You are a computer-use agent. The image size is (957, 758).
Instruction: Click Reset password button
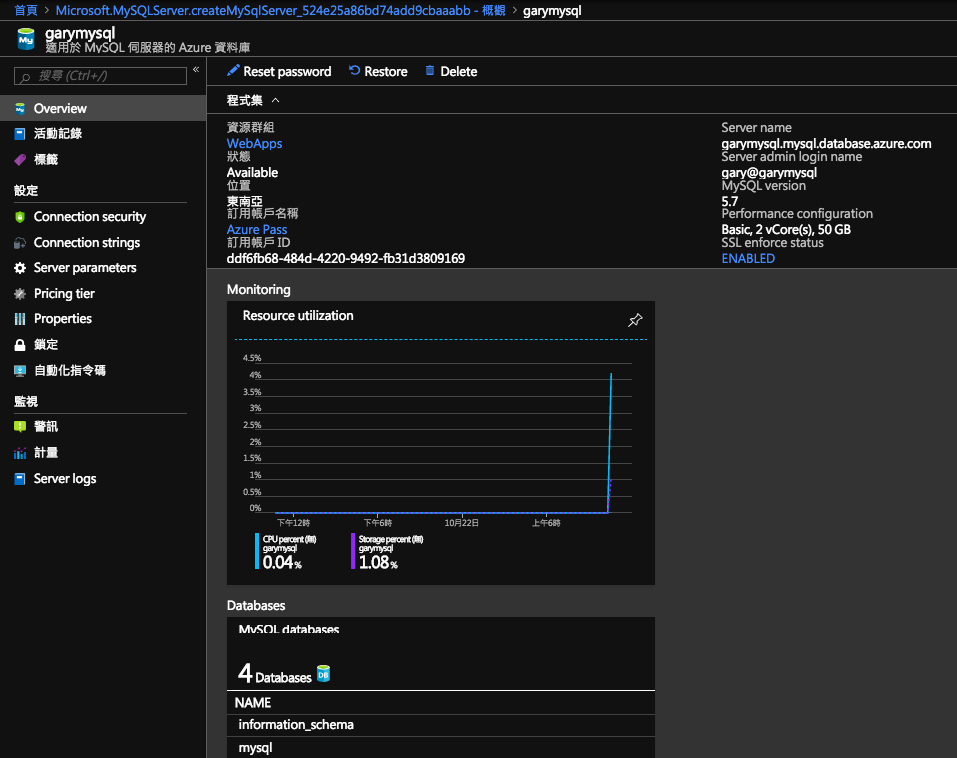tap(279, 71)
